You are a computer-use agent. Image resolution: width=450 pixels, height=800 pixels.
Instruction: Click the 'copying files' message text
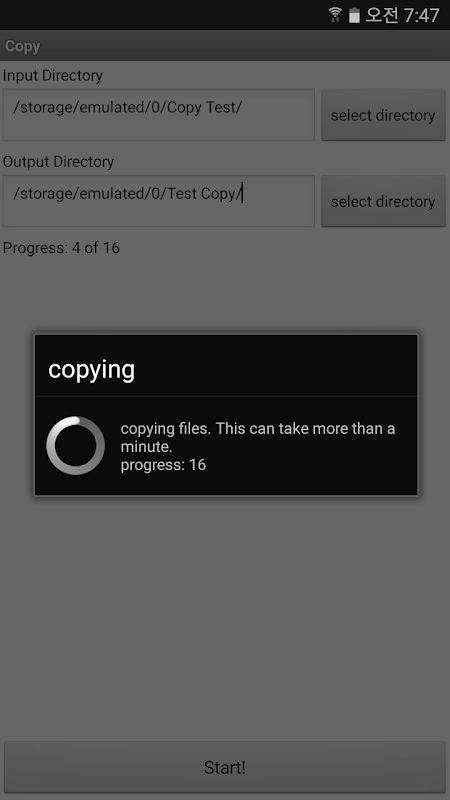click(258, 437)
